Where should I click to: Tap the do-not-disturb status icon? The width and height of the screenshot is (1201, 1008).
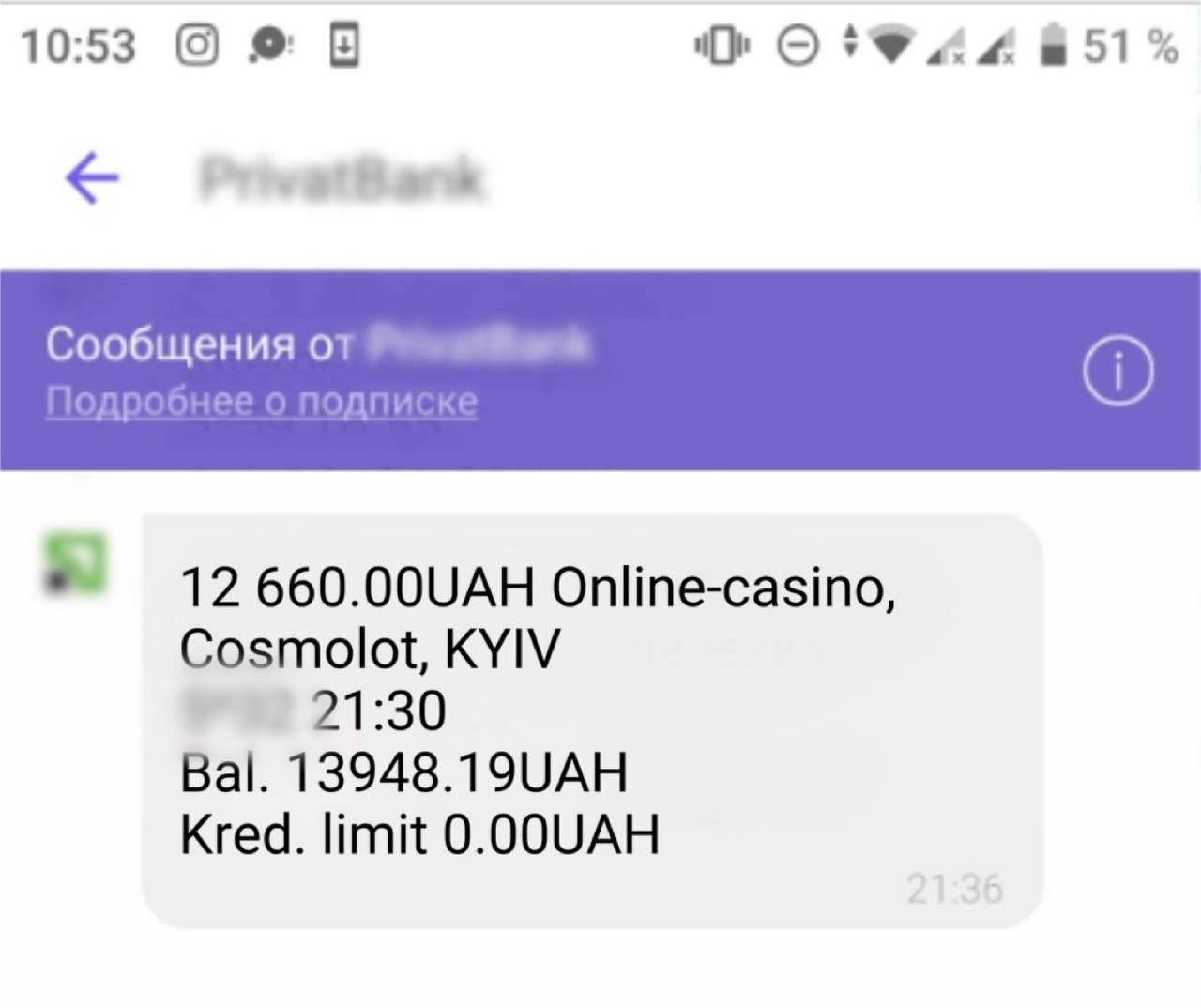click(798, 45)
